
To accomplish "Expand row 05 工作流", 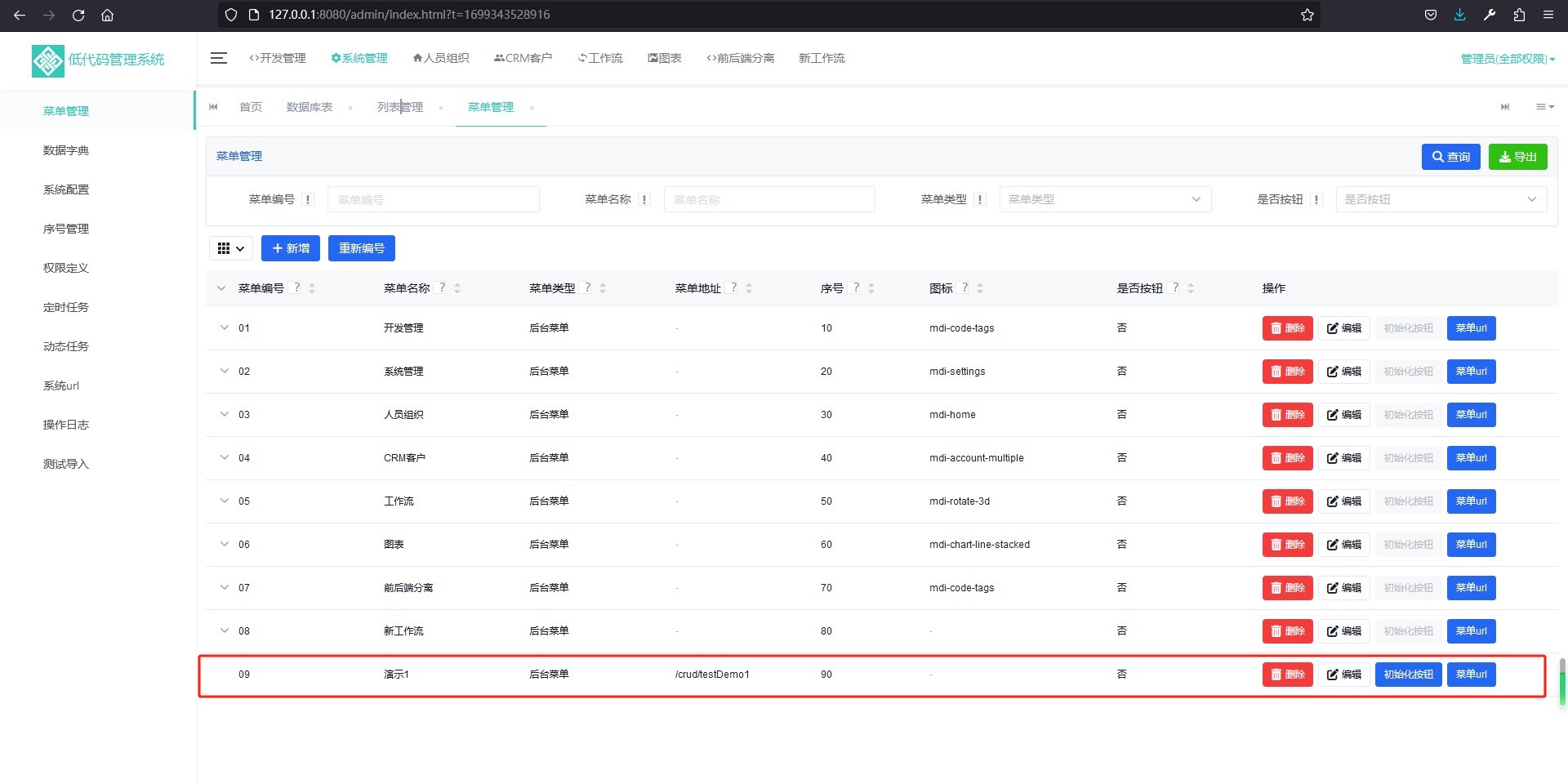I will click(225, 501).
